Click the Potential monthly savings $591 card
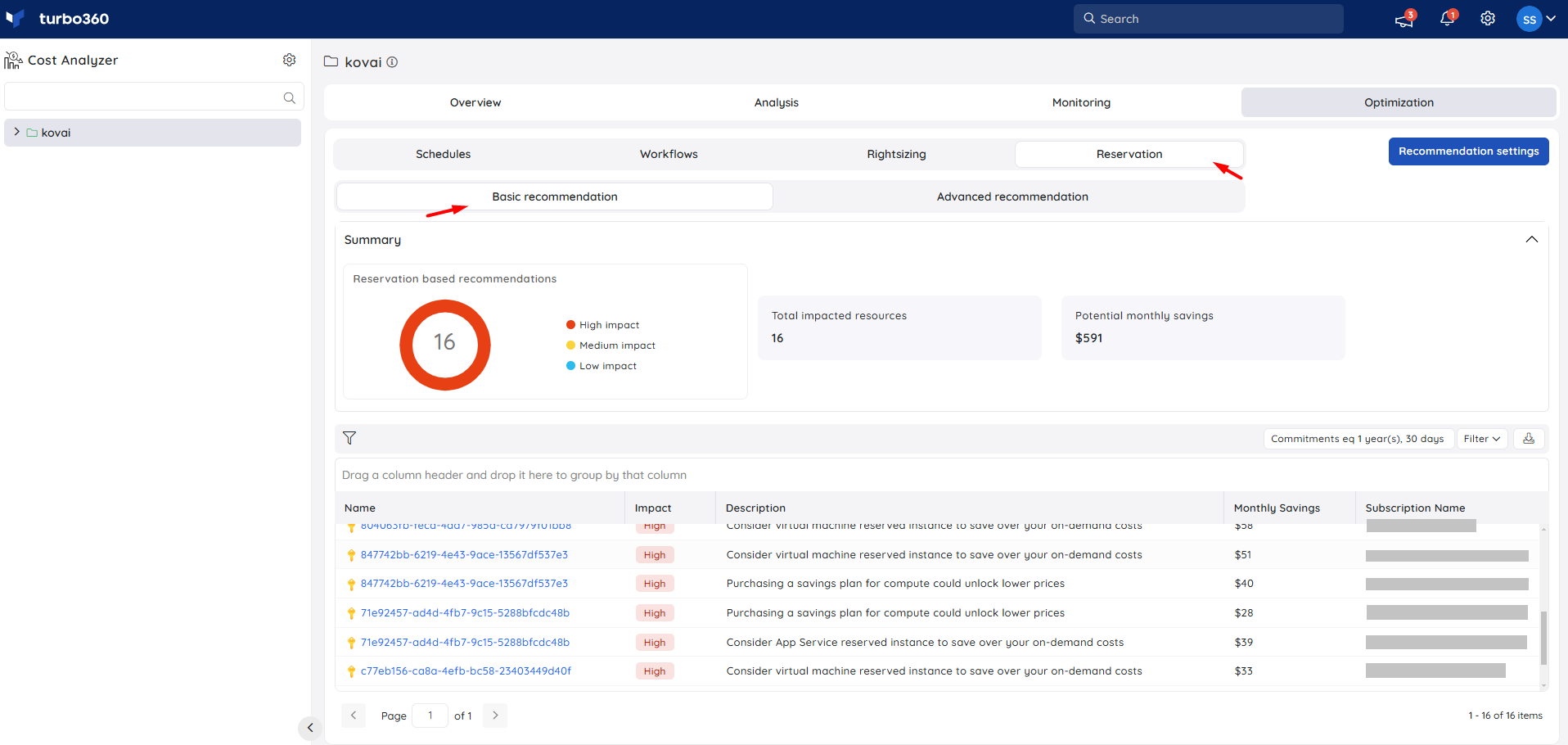This screenshot has height=745, width=1568. [x=1203, y=327]
